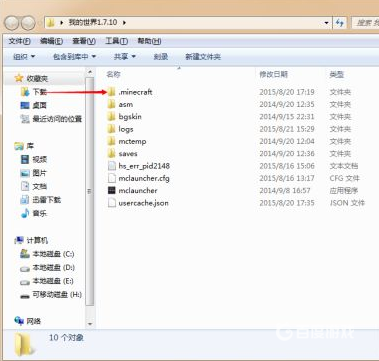This screenshot has height=361, width=379.
Task: Select 我的世界1.7.10 breadcrumb segment
Action: click(93, 23)
